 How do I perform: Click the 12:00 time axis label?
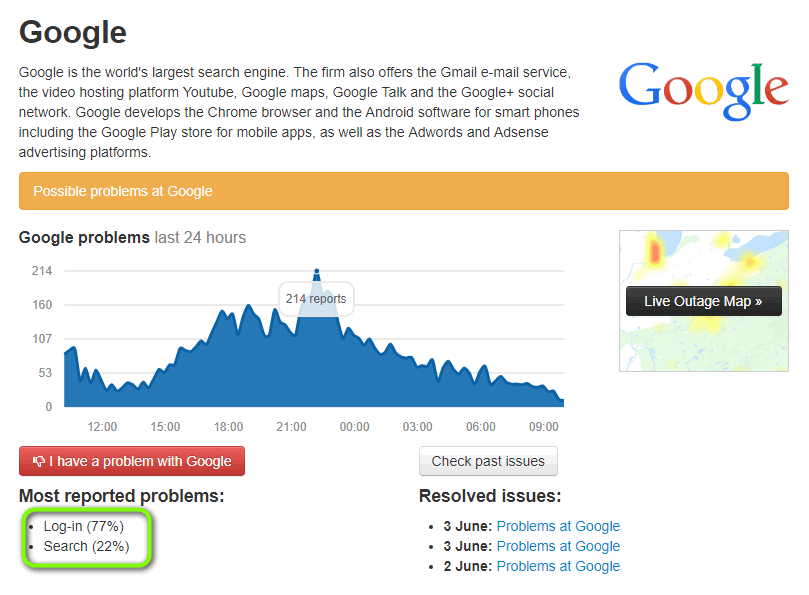(102, 427)
